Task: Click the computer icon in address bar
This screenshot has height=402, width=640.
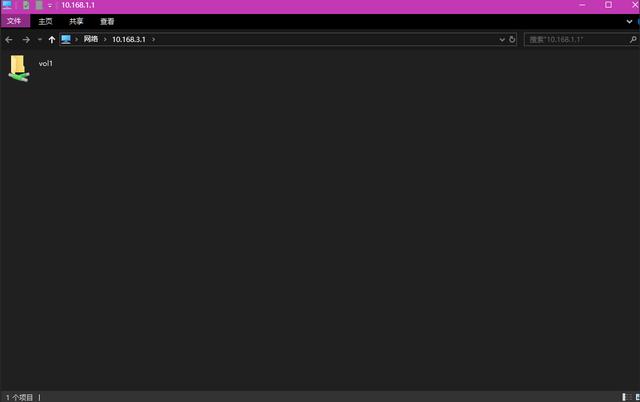Action: coord(66,39)
